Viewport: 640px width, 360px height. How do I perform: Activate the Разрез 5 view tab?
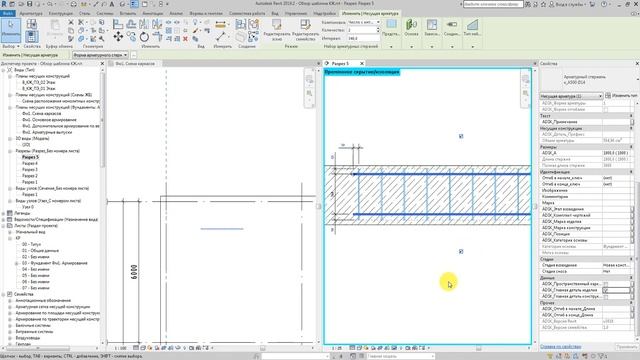tap(340, 64)
